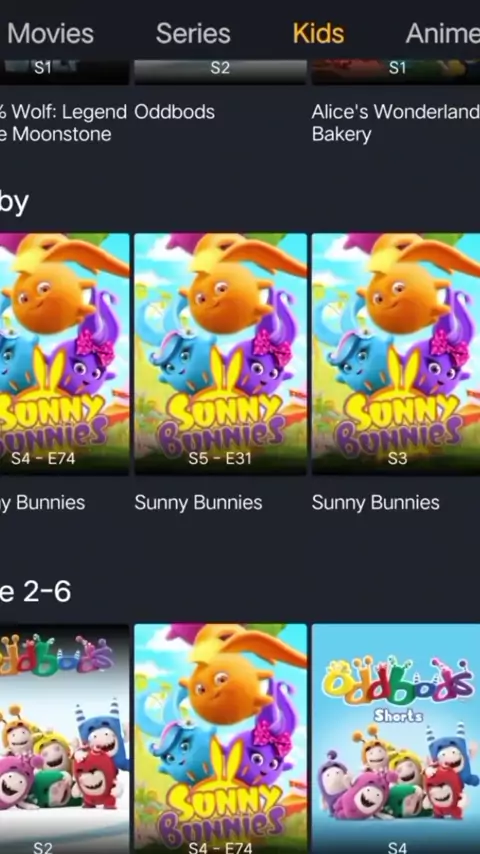Open Oddbods Shorts S4 poster
This screenshot has height=854, width=480.
click(x=396, y=739)
